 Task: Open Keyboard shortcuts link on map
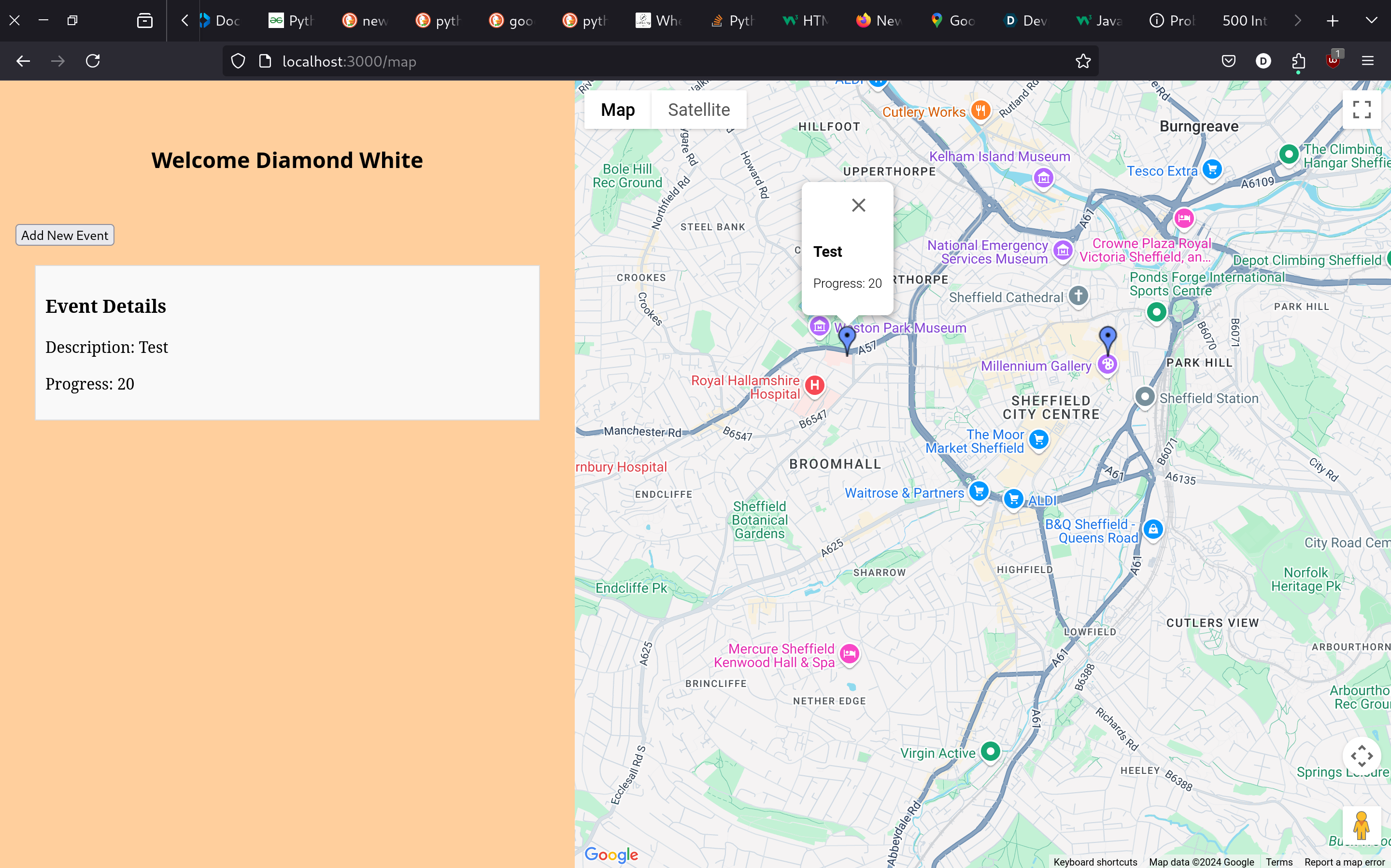tap(1094, 862)
